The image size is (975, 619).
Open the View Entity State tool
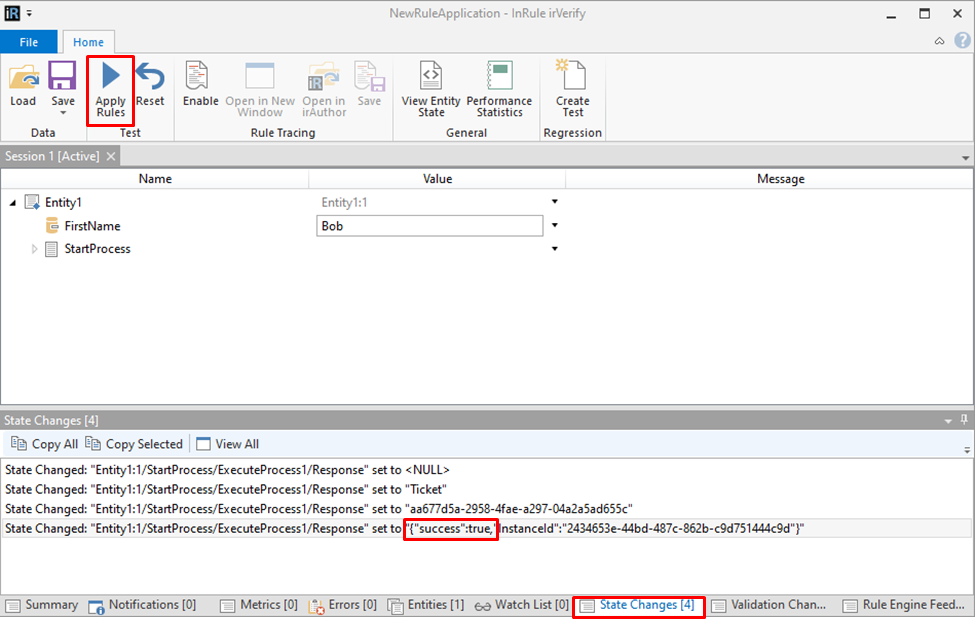[x=430, y=78]
